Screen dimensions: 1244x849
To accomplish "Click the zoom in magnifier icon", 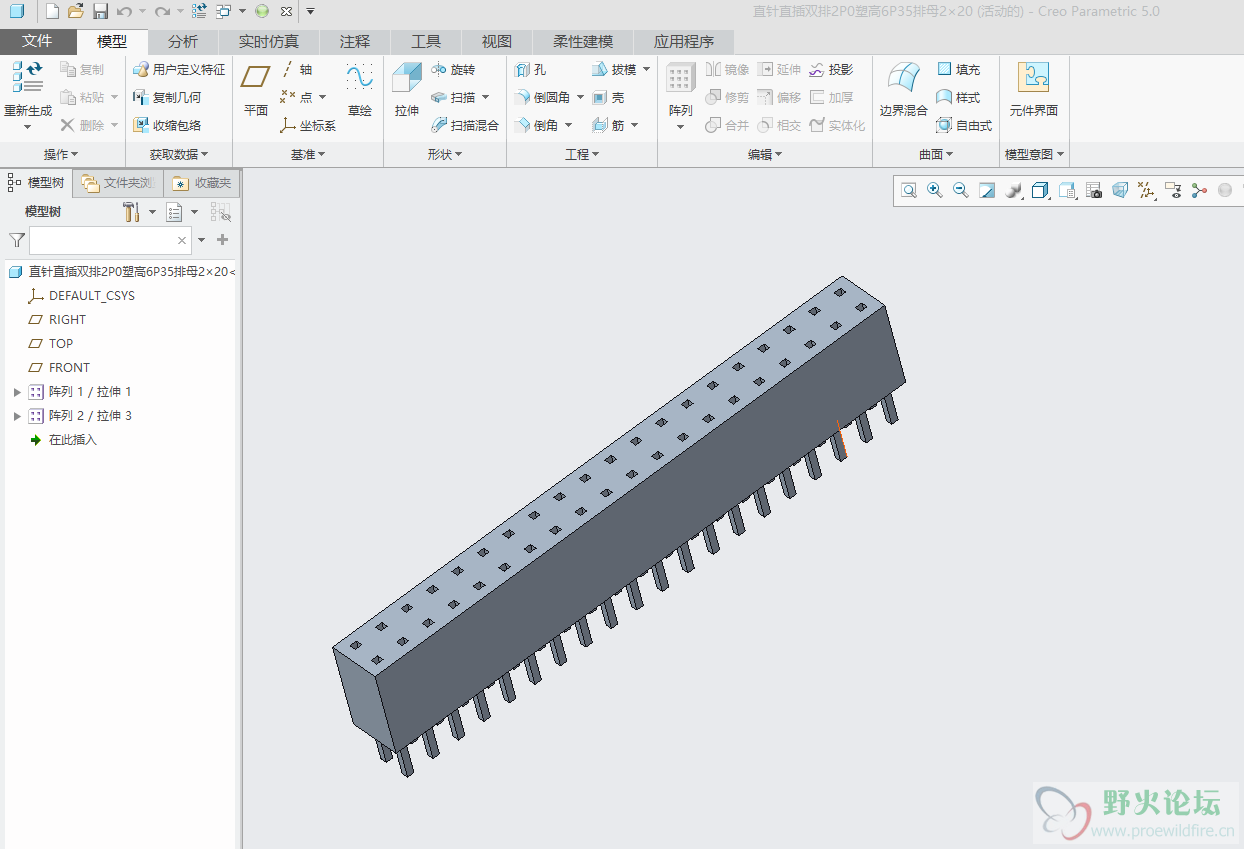I will 935,190.
